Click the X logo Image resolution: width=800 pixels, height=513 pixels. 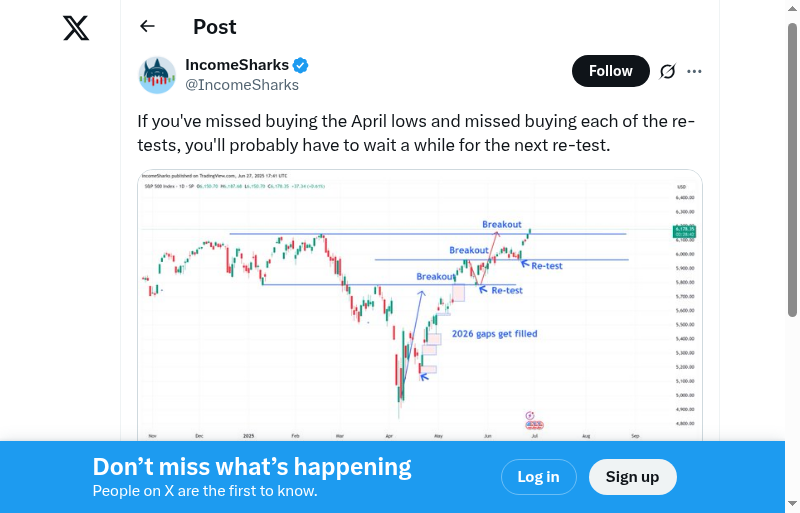tap(76, 28)
